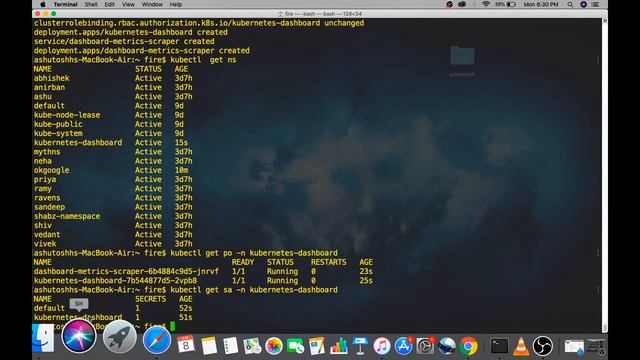
Task: Click 'kubectl get sa -n kubernetes-dashboard' command
Action: pos(254,290)
